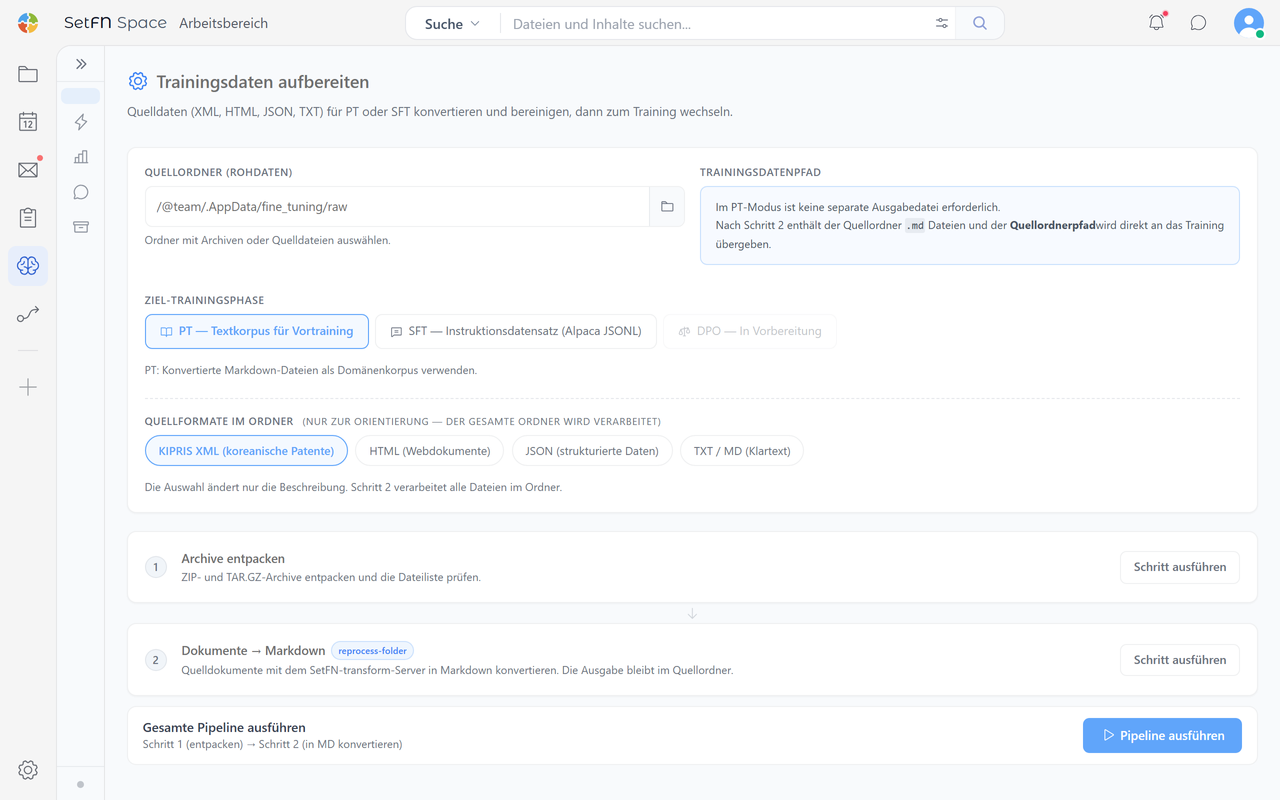This screenshot has height=800, width=1280.
Task: Select TXT / MD (Klartext) format
Action: (742, 451)
